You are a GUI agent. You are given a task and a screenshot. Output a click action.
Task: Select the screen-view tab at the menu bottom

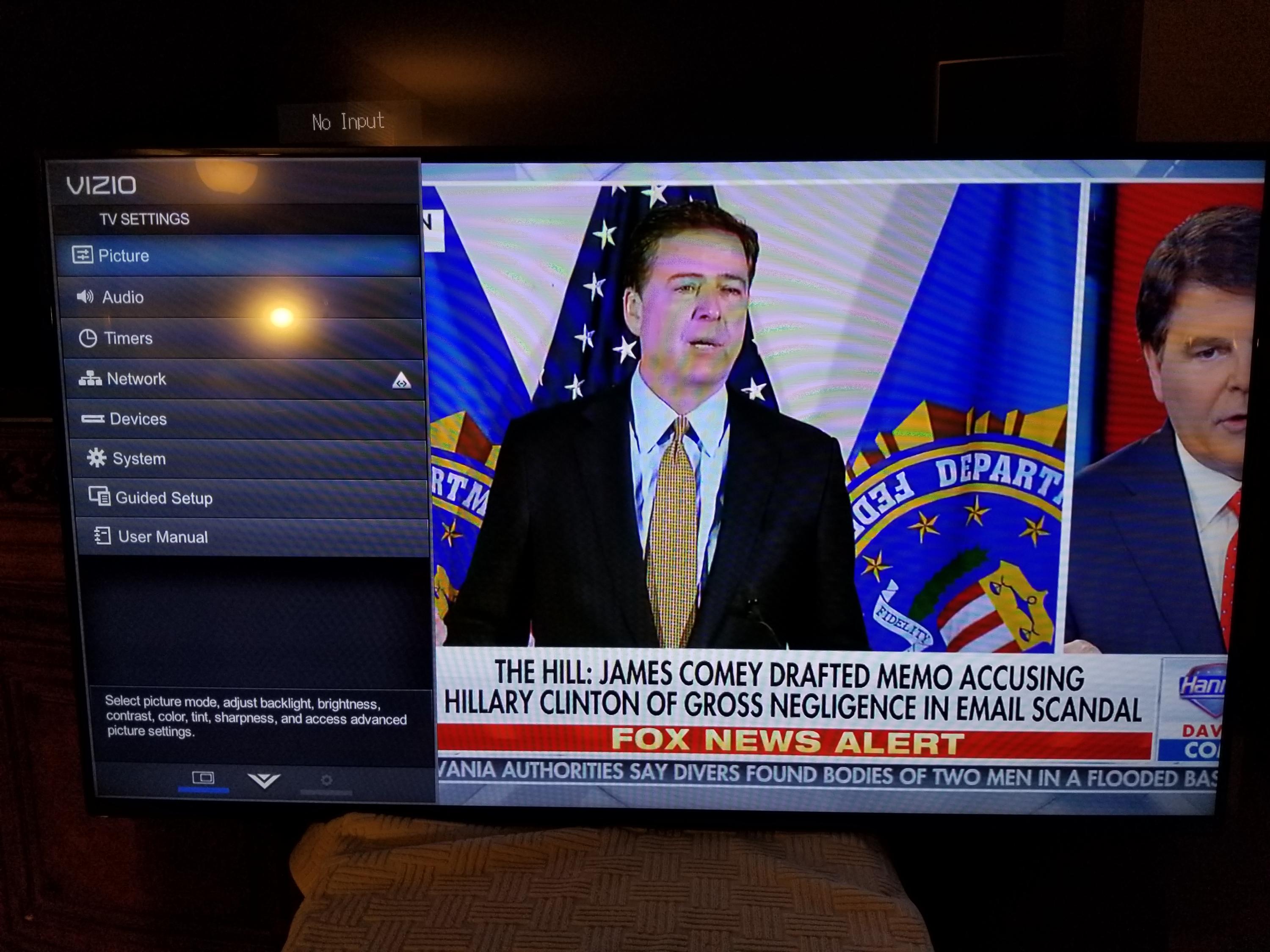(x=203, y=779)
